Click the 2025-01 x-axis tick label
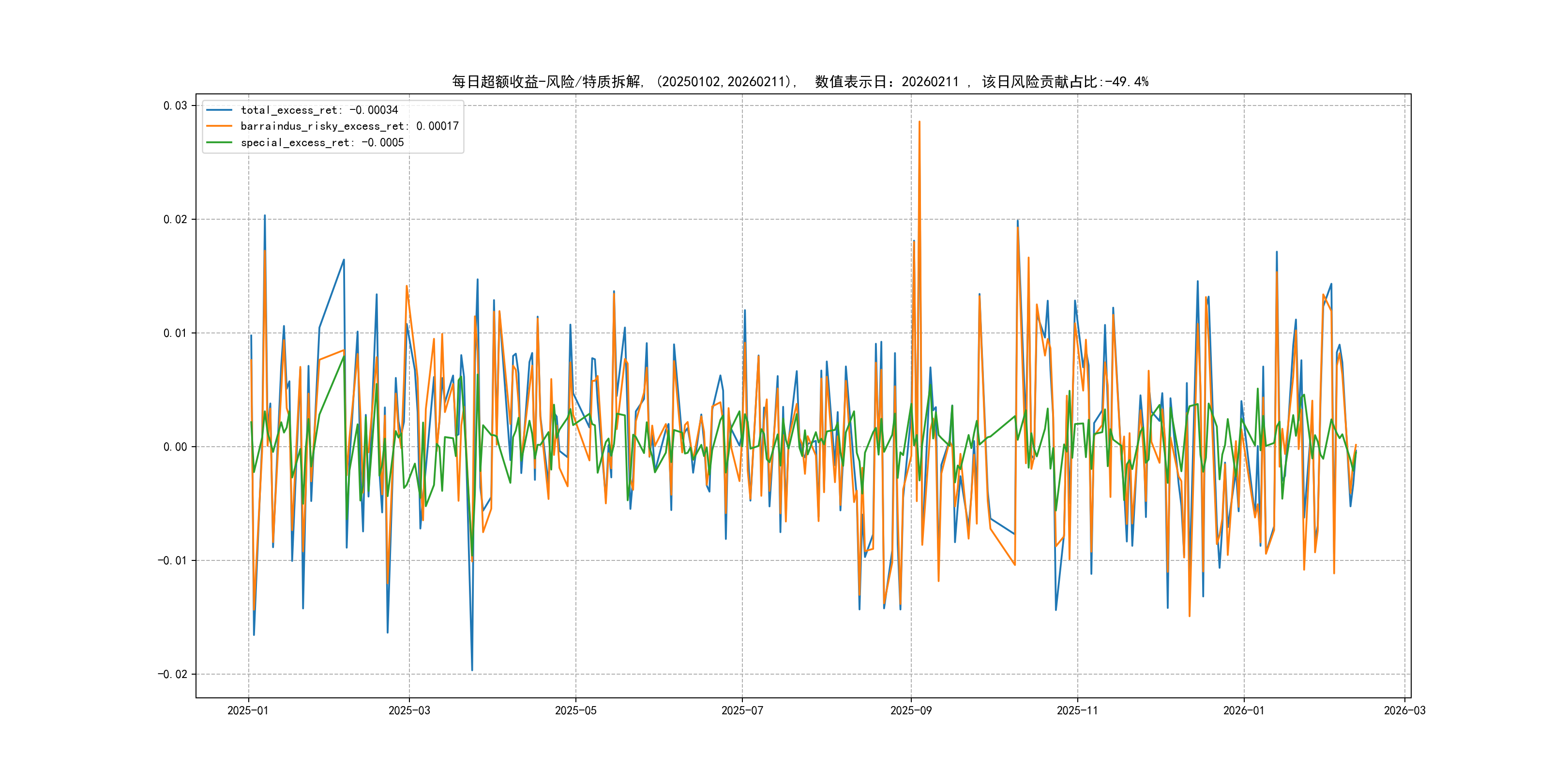This screenshot has width=1568, height=784. point(248,710)
